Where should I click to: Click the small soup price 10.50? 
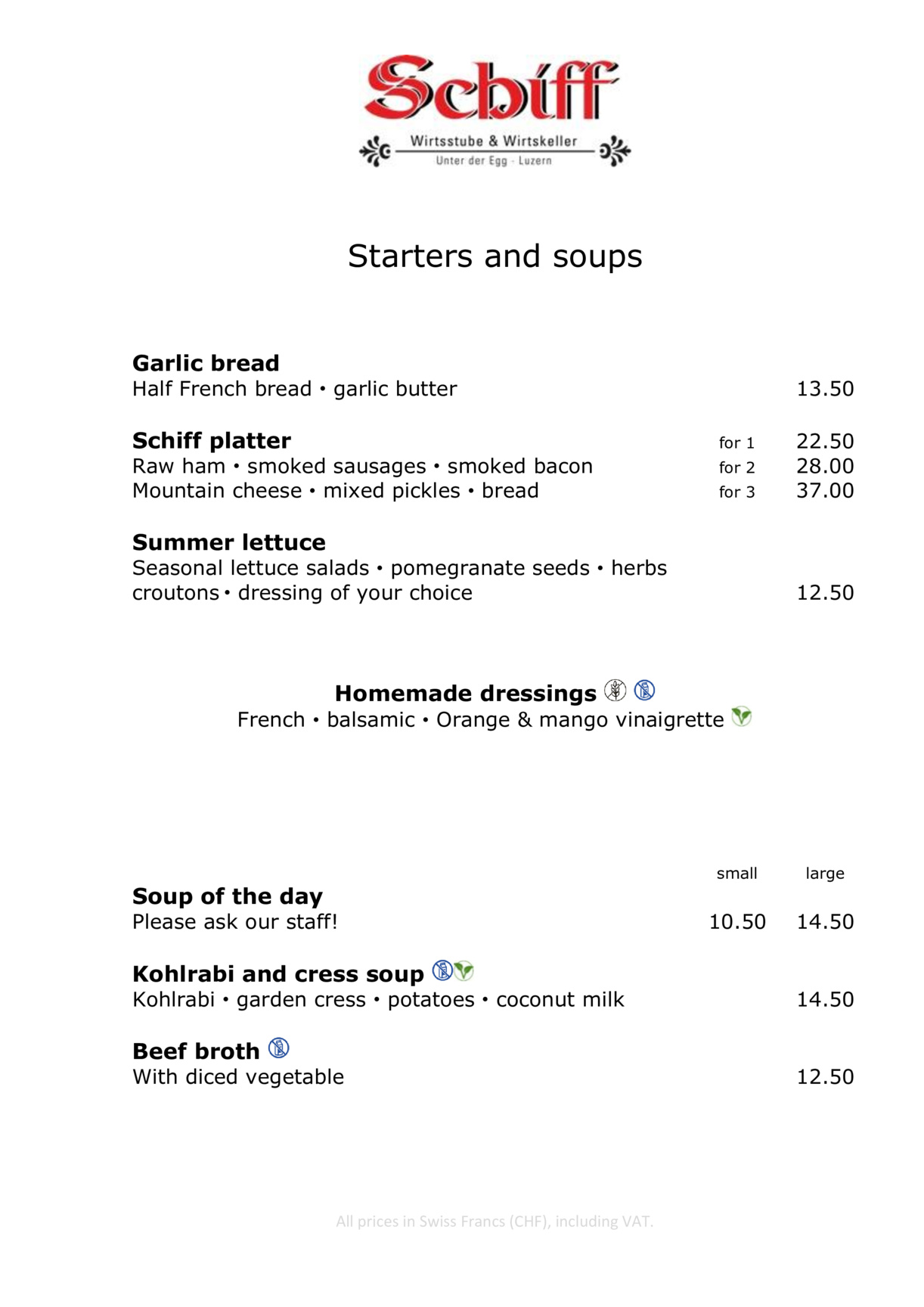[x=737, y=922]
